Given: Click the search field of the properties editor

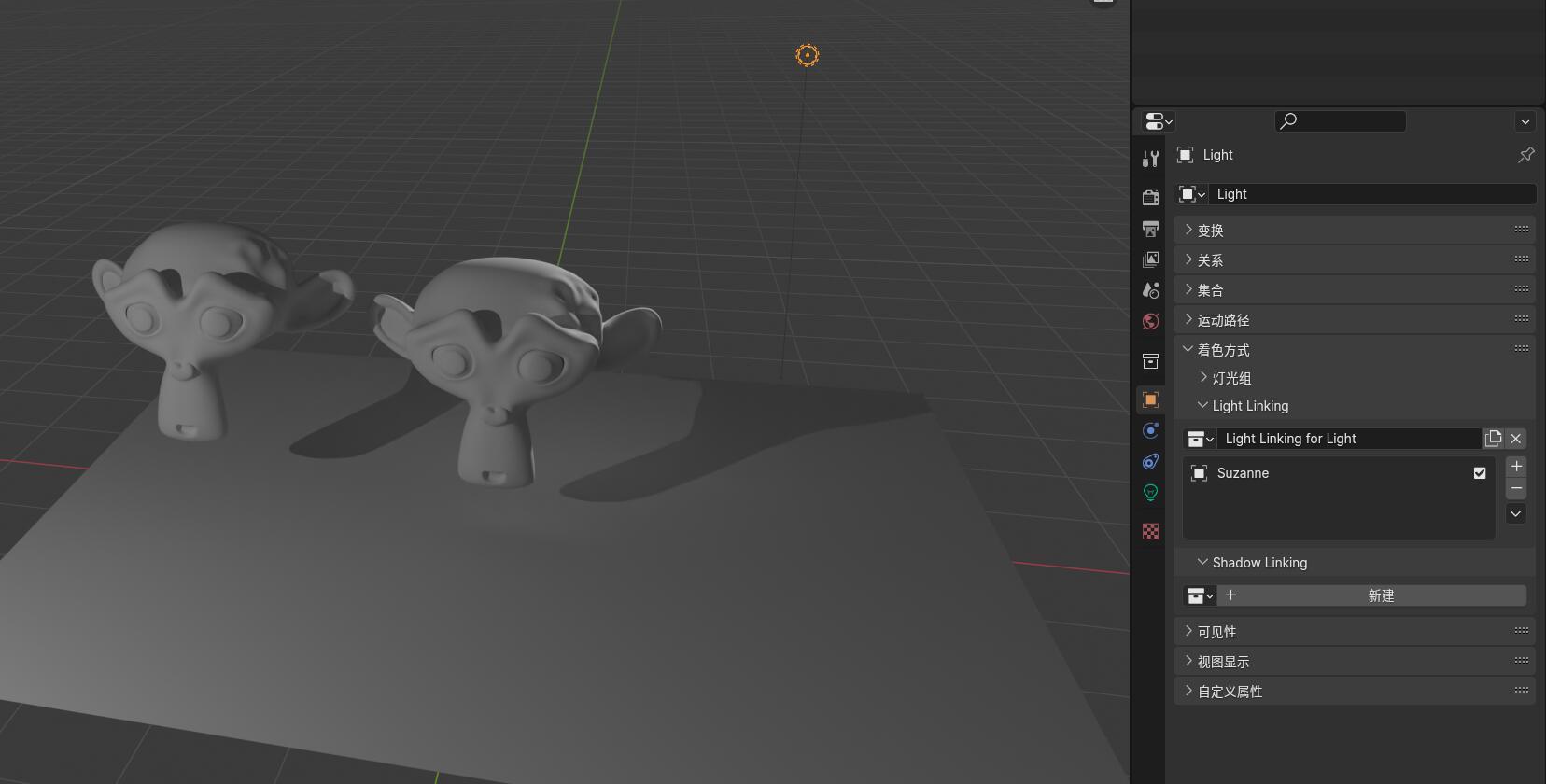Looking at the screenshot, I should (1340, 120).
